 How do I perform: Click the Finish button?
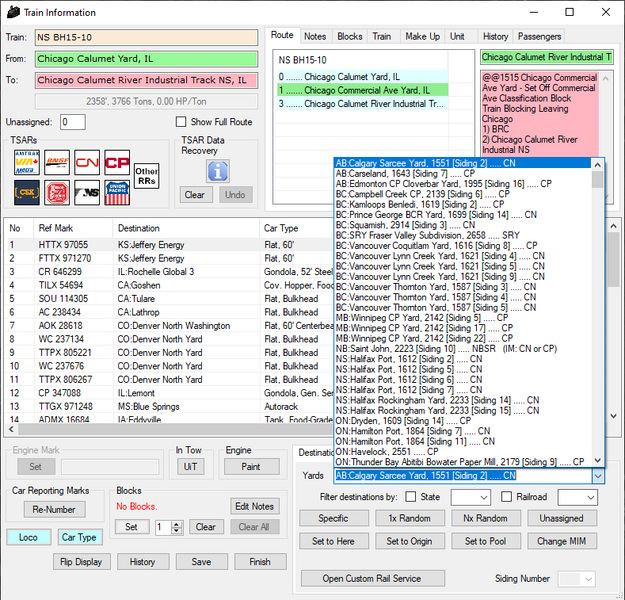tap(260, 562)
